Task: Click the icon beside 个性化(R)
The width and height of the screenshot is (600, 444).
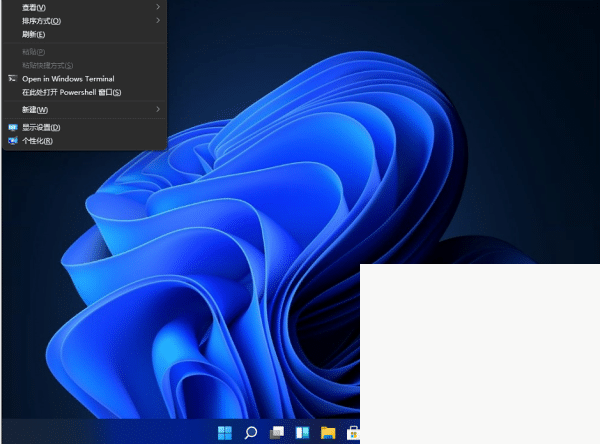Action: click(12, 141)
